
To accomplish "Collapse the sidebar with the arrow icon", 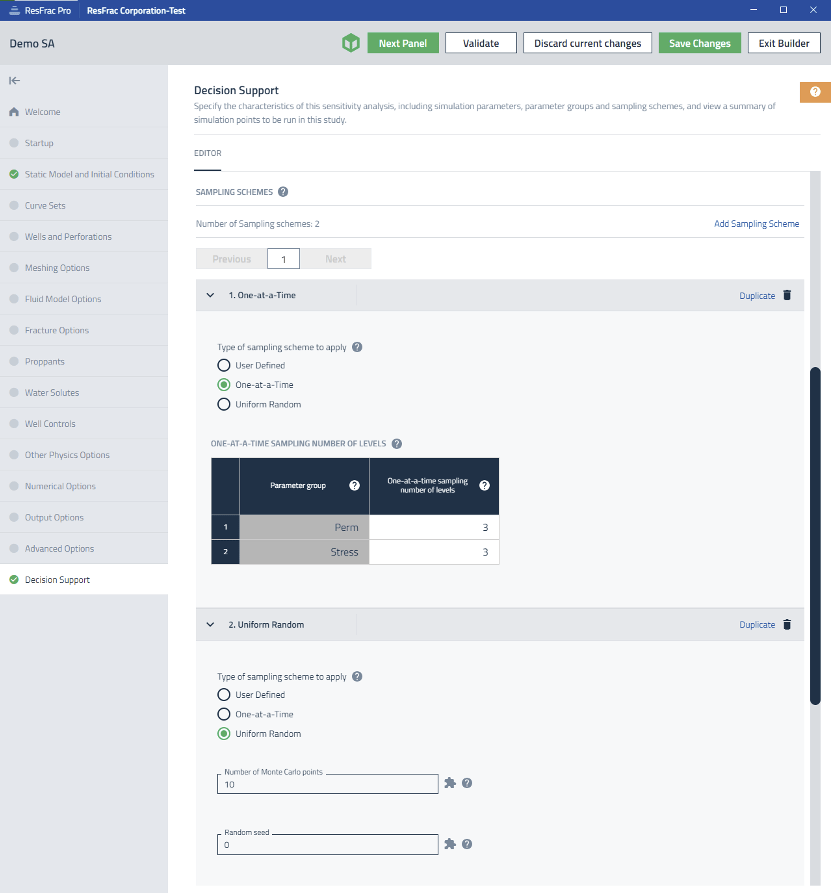I will coord(14,81).
